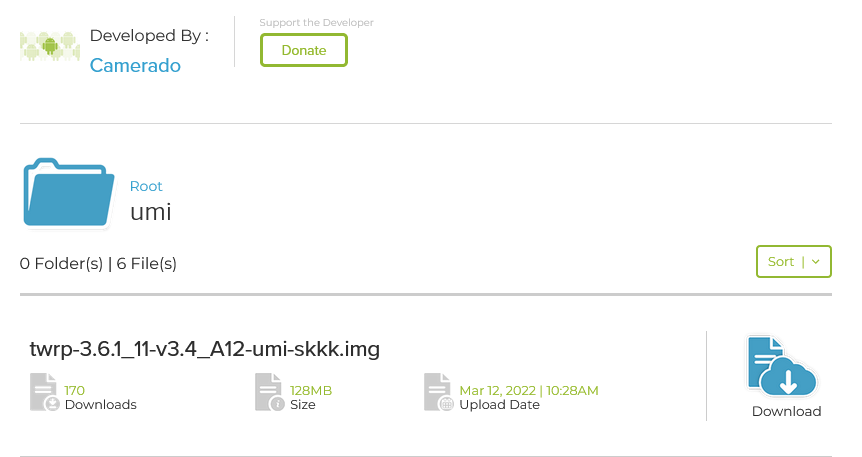The height and width of the screenshot is (457, 862).
Task: Click the chevron arrow inside Sort button
Action: coord(816,262)
